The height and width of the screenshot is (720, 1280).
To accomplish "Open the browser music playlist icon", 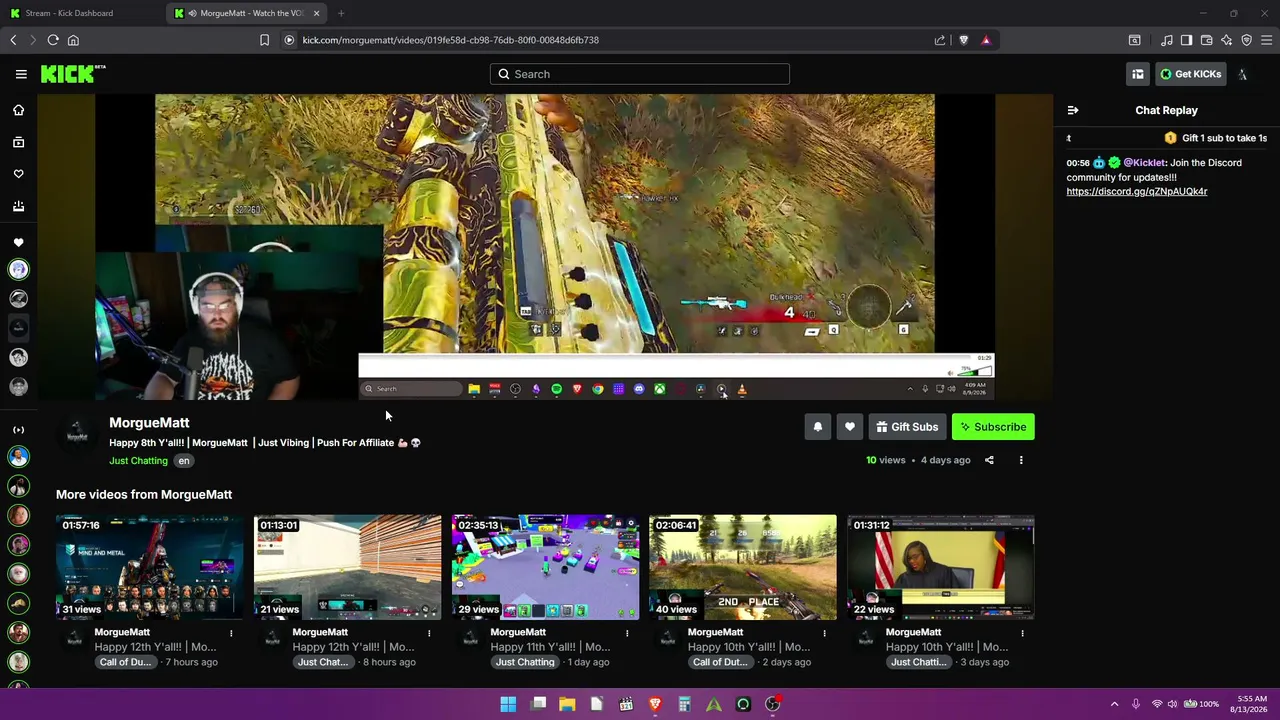I will (x=1166, y=40).
